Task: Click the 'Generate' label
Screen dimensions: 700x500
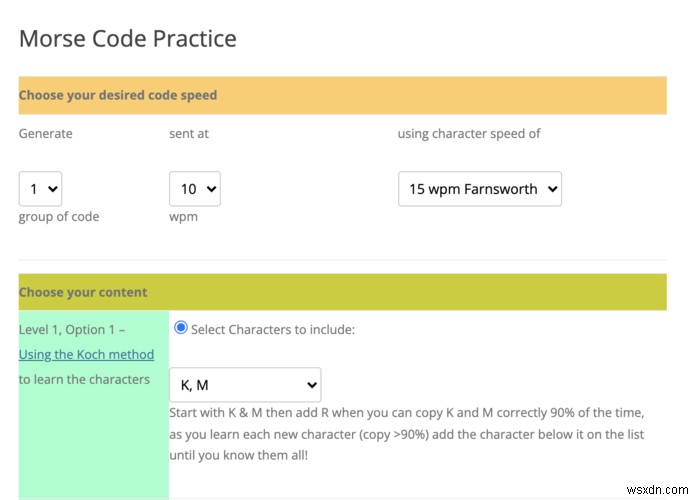Action: 46,133
